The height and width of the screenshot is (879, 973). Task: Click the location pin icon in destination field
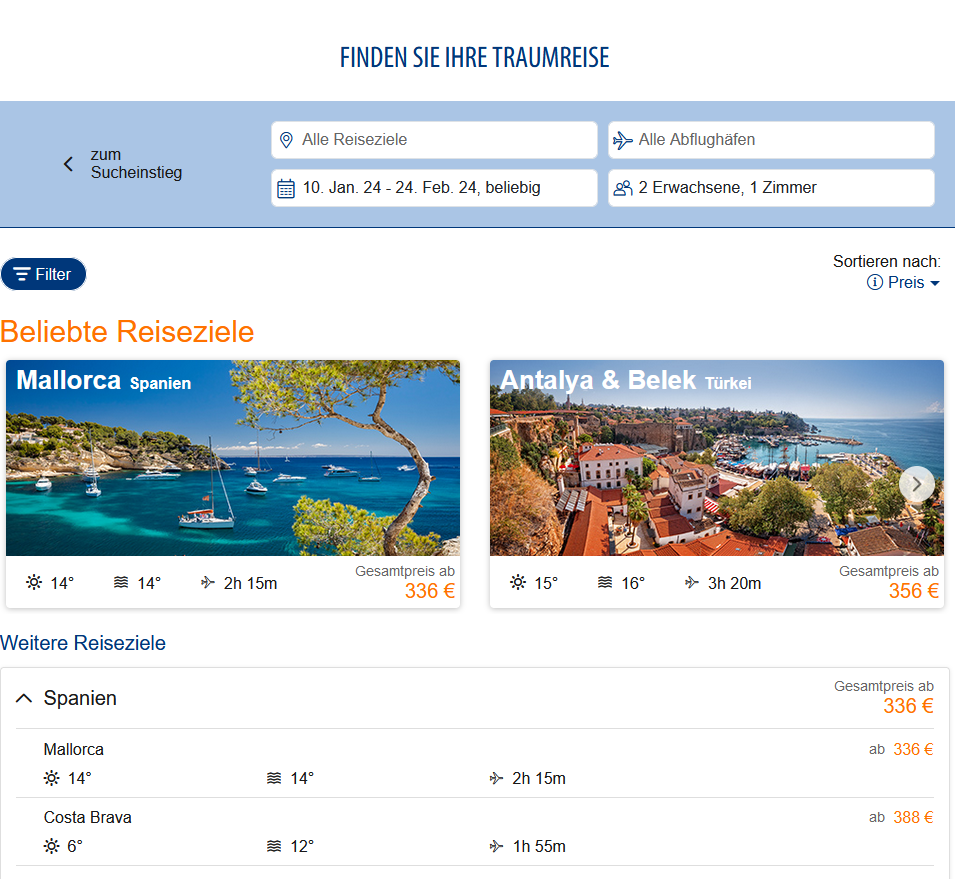point(286,140)
